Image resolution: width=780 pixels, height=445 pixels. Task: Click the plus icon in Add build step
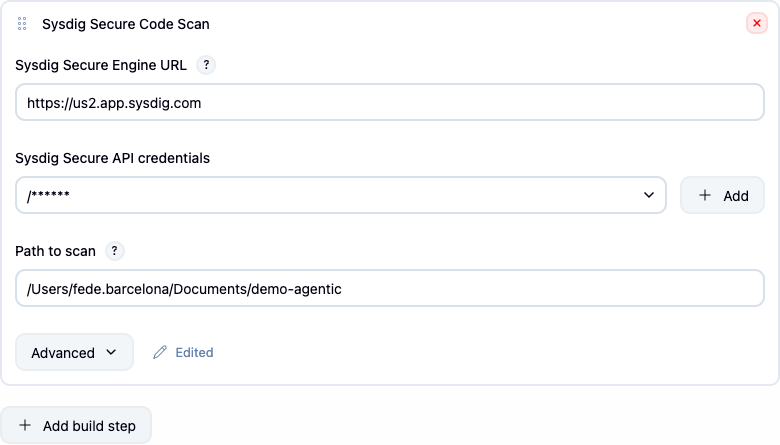click(x=25, y=426)
